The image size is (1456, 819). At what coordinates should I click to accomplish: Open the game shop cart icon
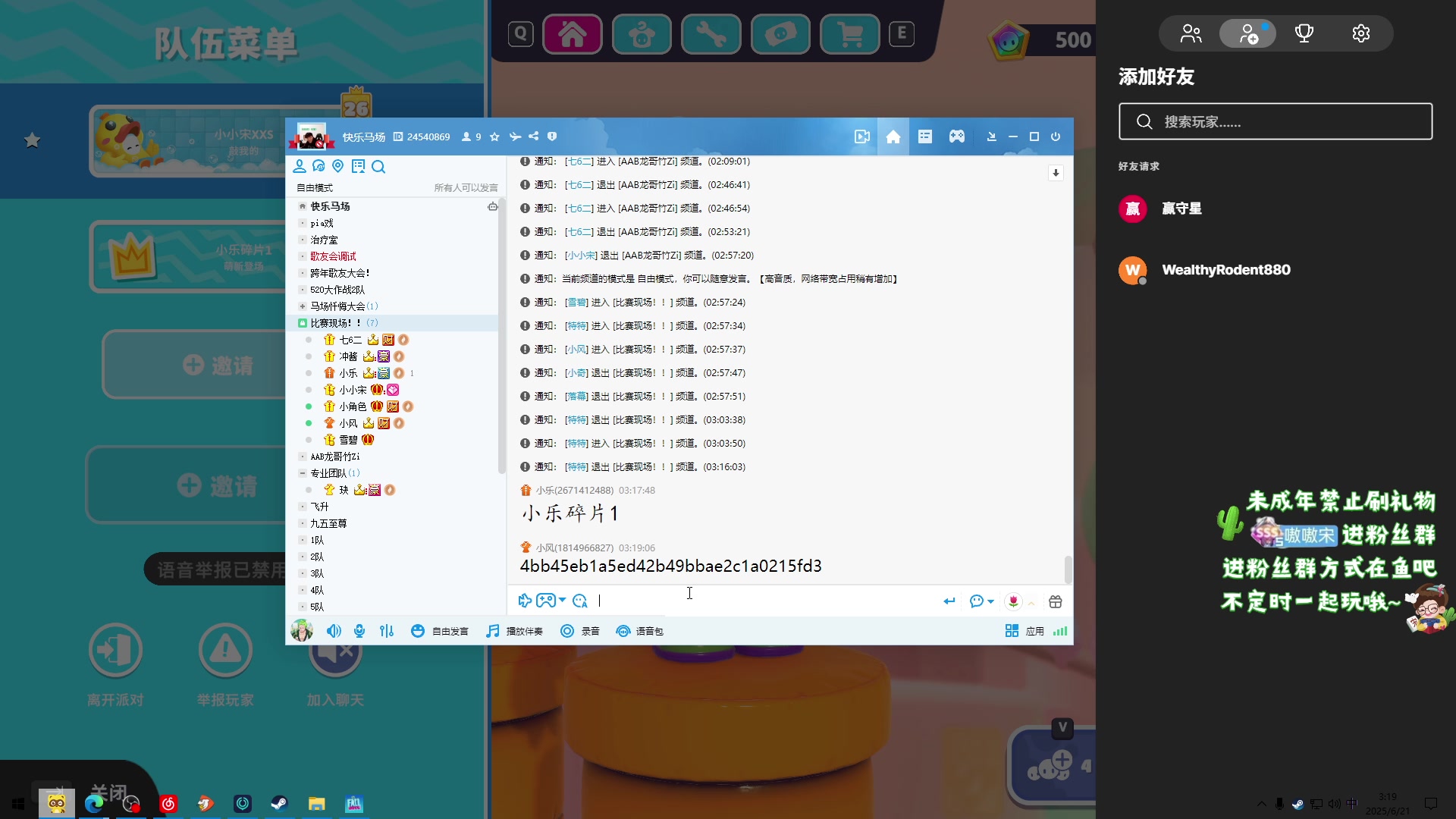pyautogui.click(x=850, y=34)
